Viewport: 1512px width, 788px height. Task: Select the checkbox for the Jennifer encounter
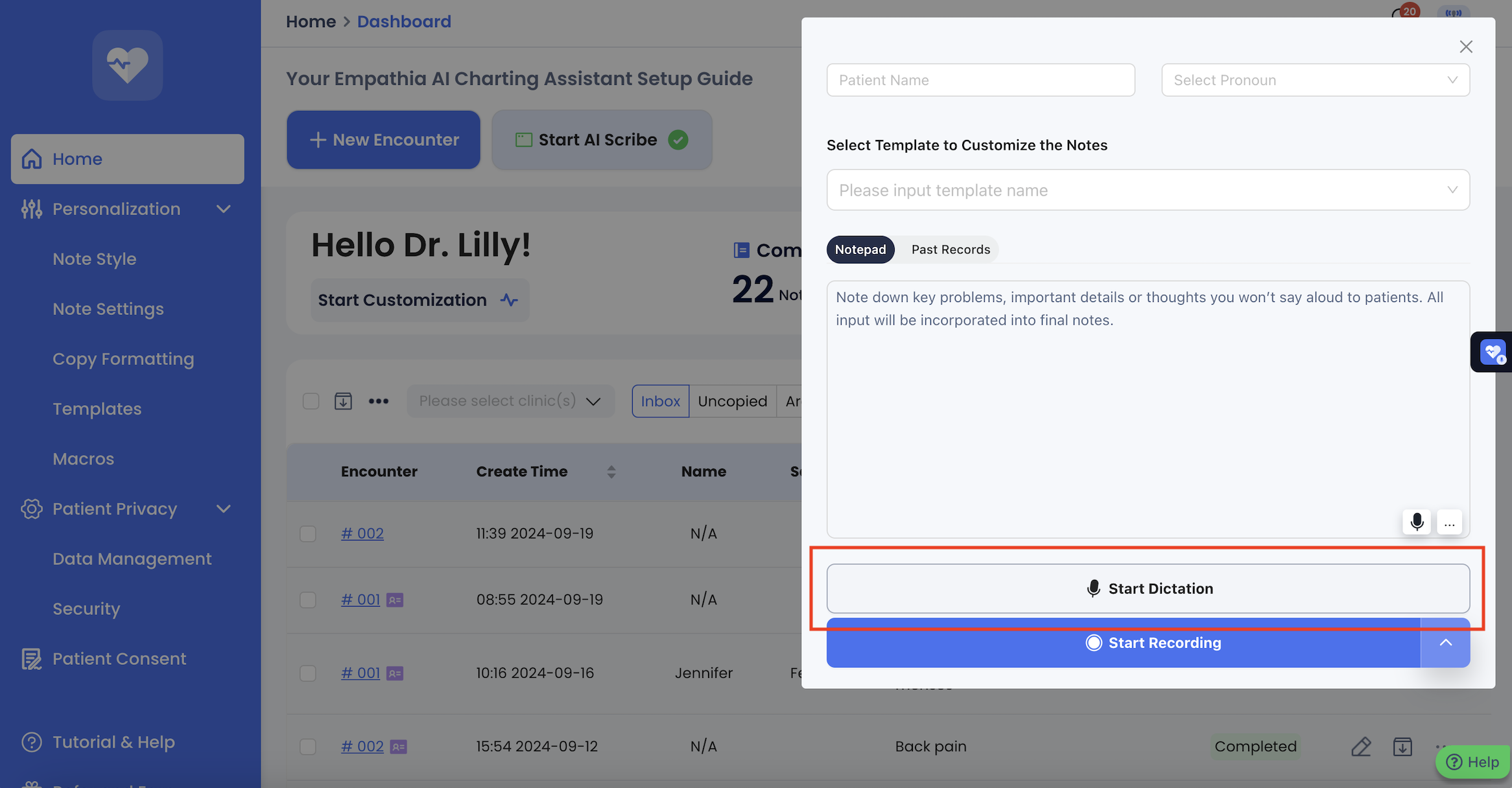(308, 673)
